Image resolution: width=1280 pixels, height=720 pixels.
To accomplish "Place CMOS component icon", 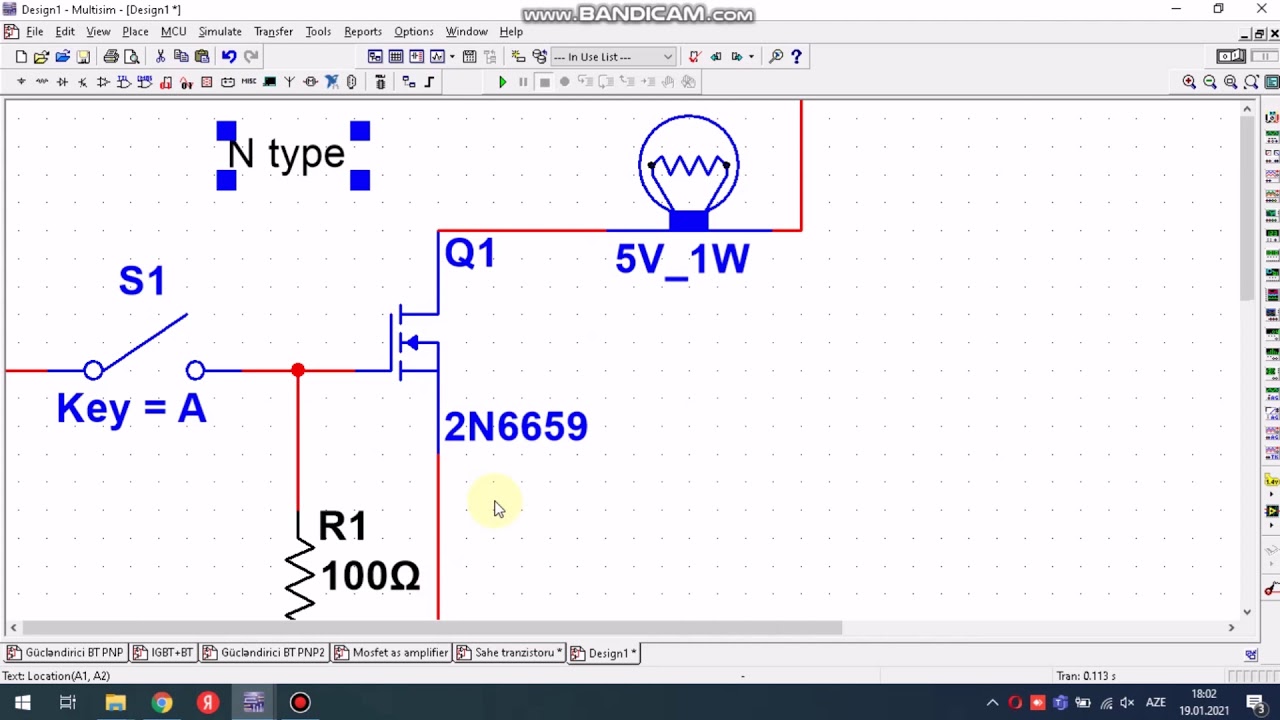I will click(x=144, y=81).
